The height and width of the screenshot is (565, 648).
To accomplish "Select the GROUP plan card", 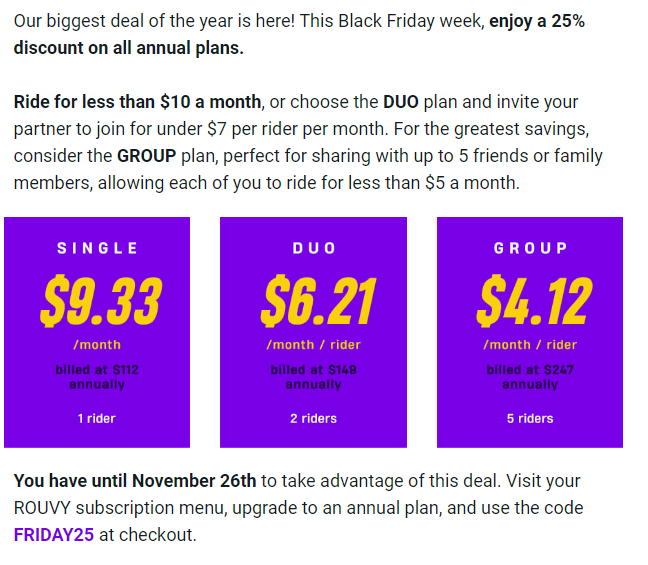I will [530, 332].
